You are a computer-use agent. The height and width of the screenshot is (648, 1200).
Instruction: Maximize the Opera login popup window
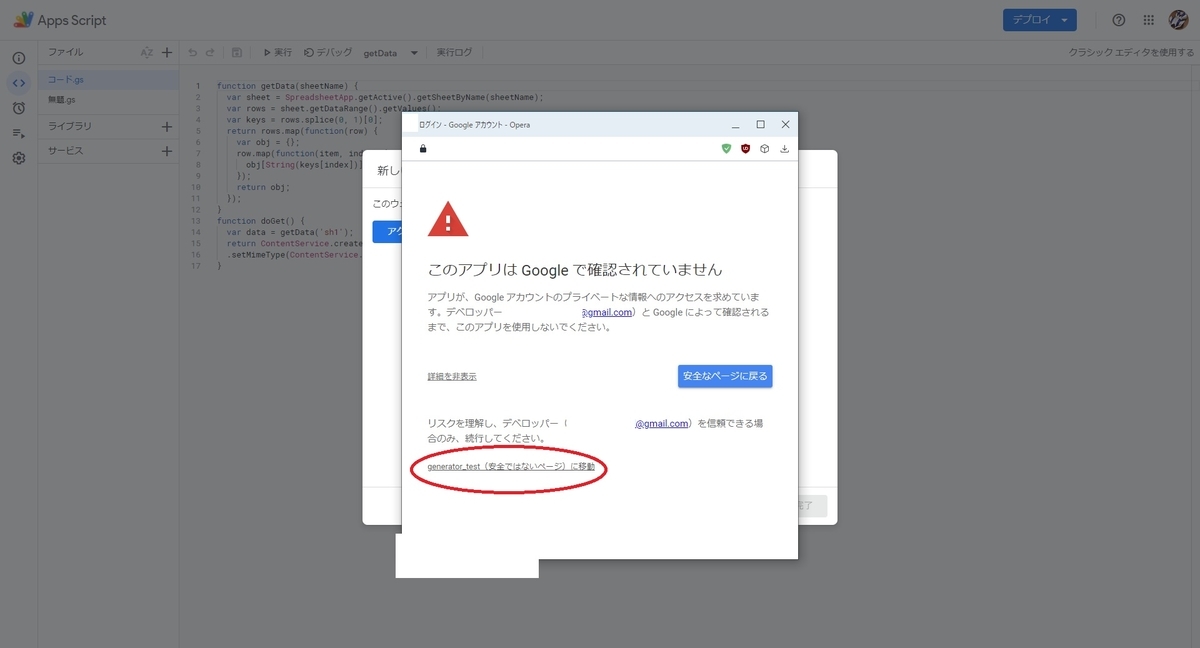[760, 125]
